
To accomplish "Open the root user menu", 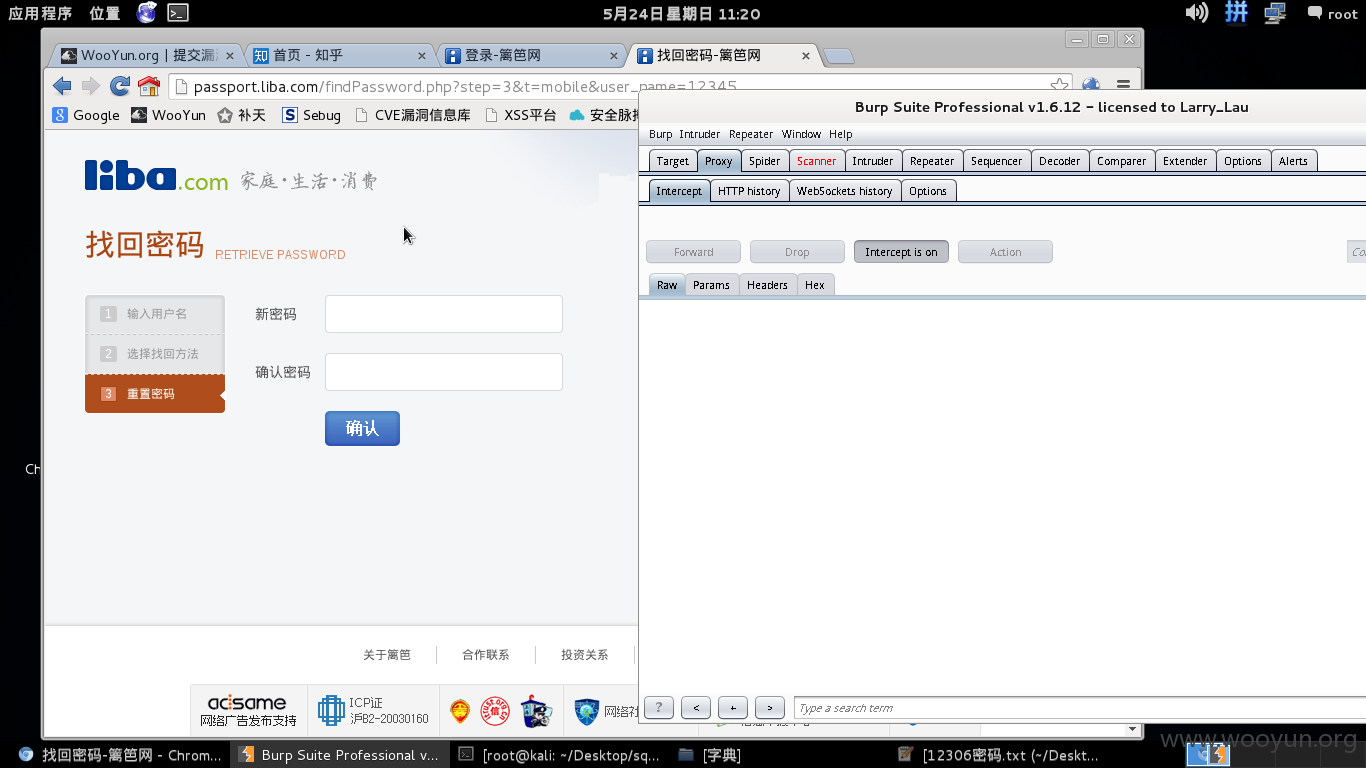I will pyautogui.click(x=1332, y=13).
